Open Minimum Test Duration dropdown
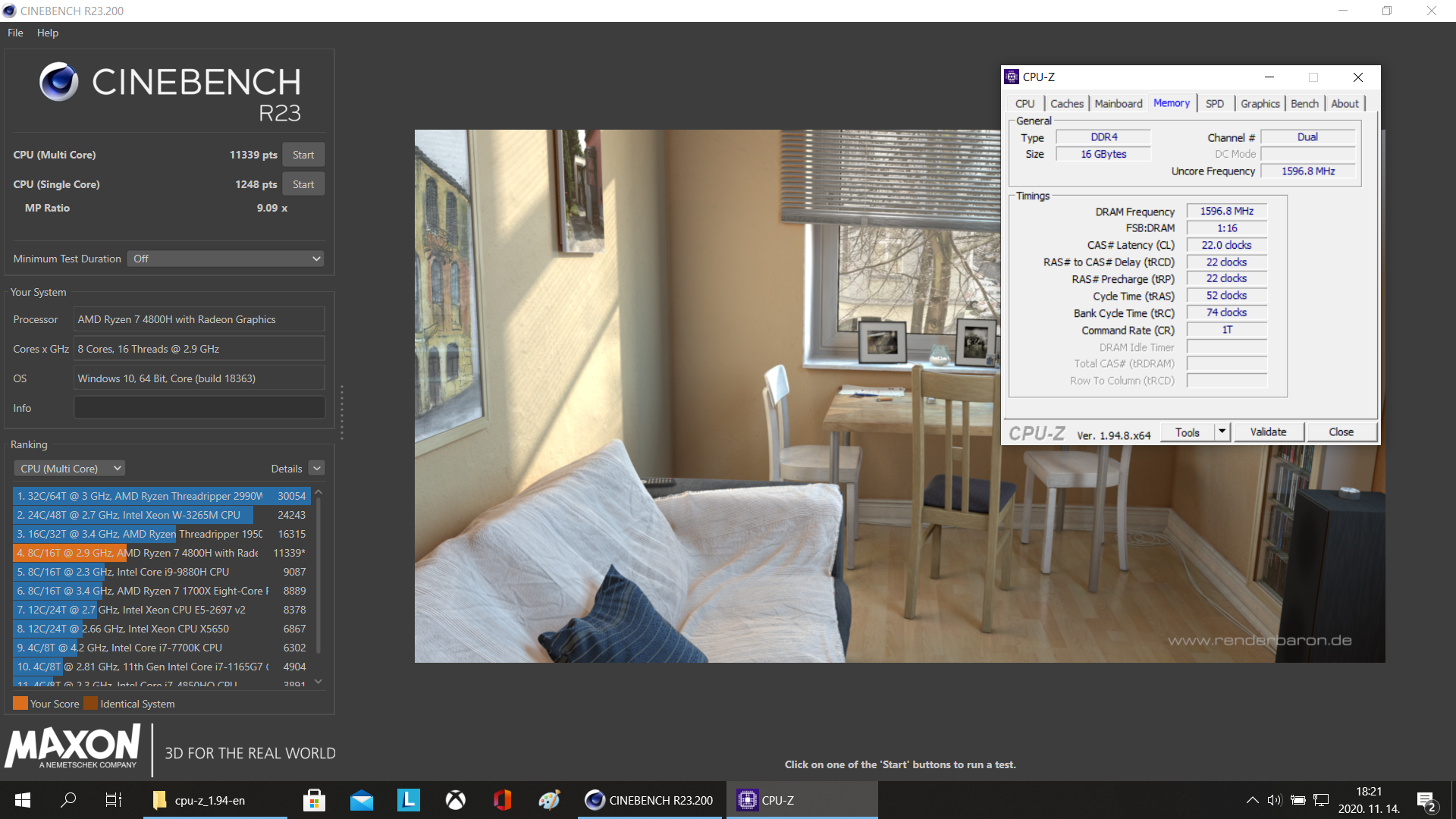 [225, 259]
